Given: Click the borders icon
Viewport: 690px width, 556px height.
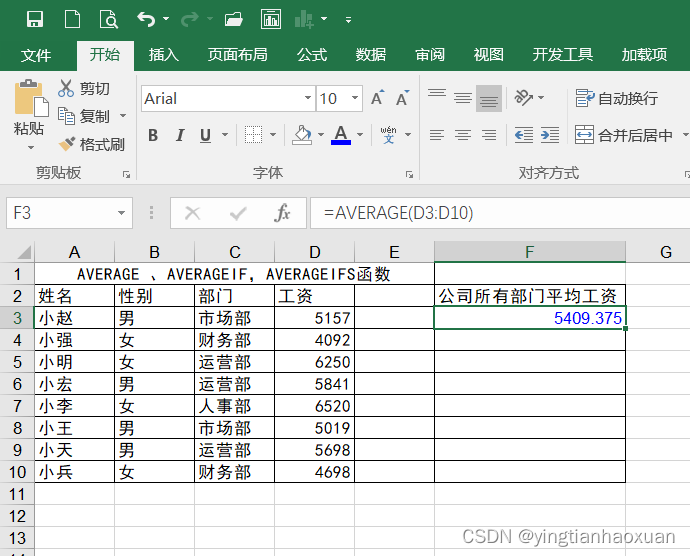Looking at the screenshot, I should [253, 135].
